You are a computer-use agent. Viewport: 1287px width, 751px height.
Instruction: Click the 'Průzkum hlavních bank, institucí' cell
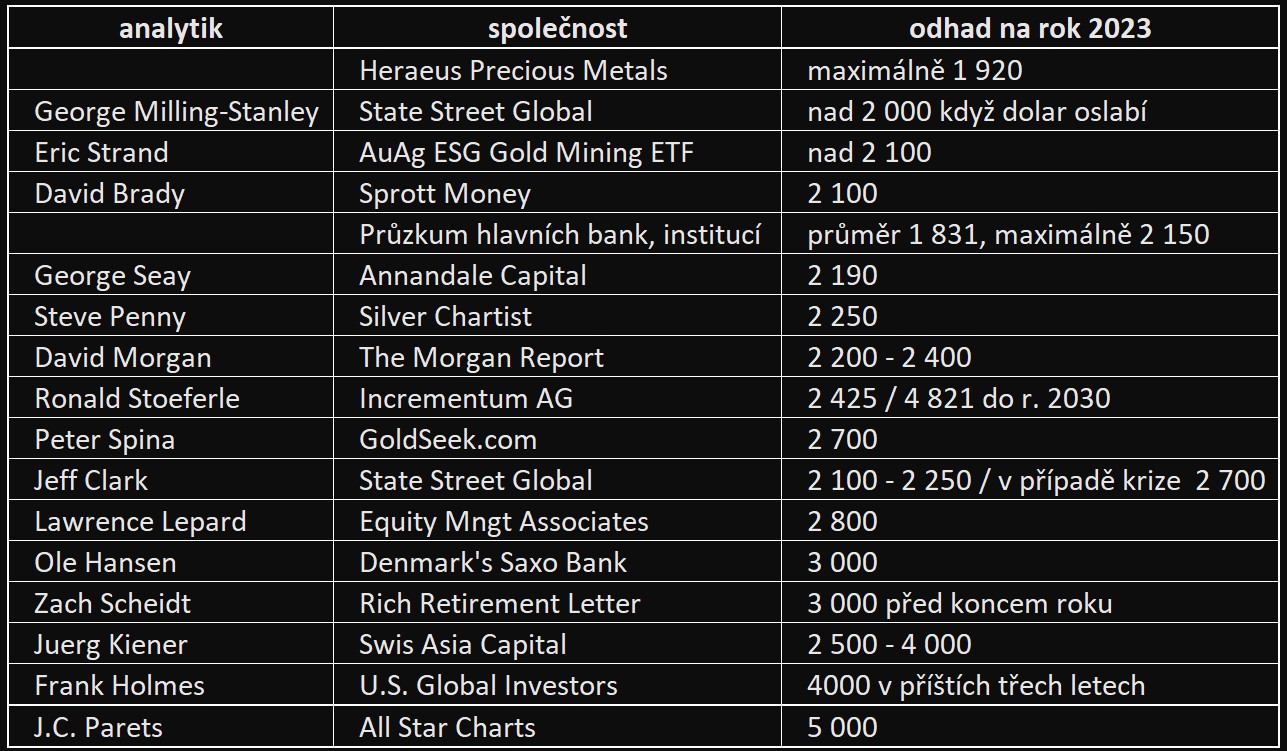pyautogui.click(x=557, y=234)
